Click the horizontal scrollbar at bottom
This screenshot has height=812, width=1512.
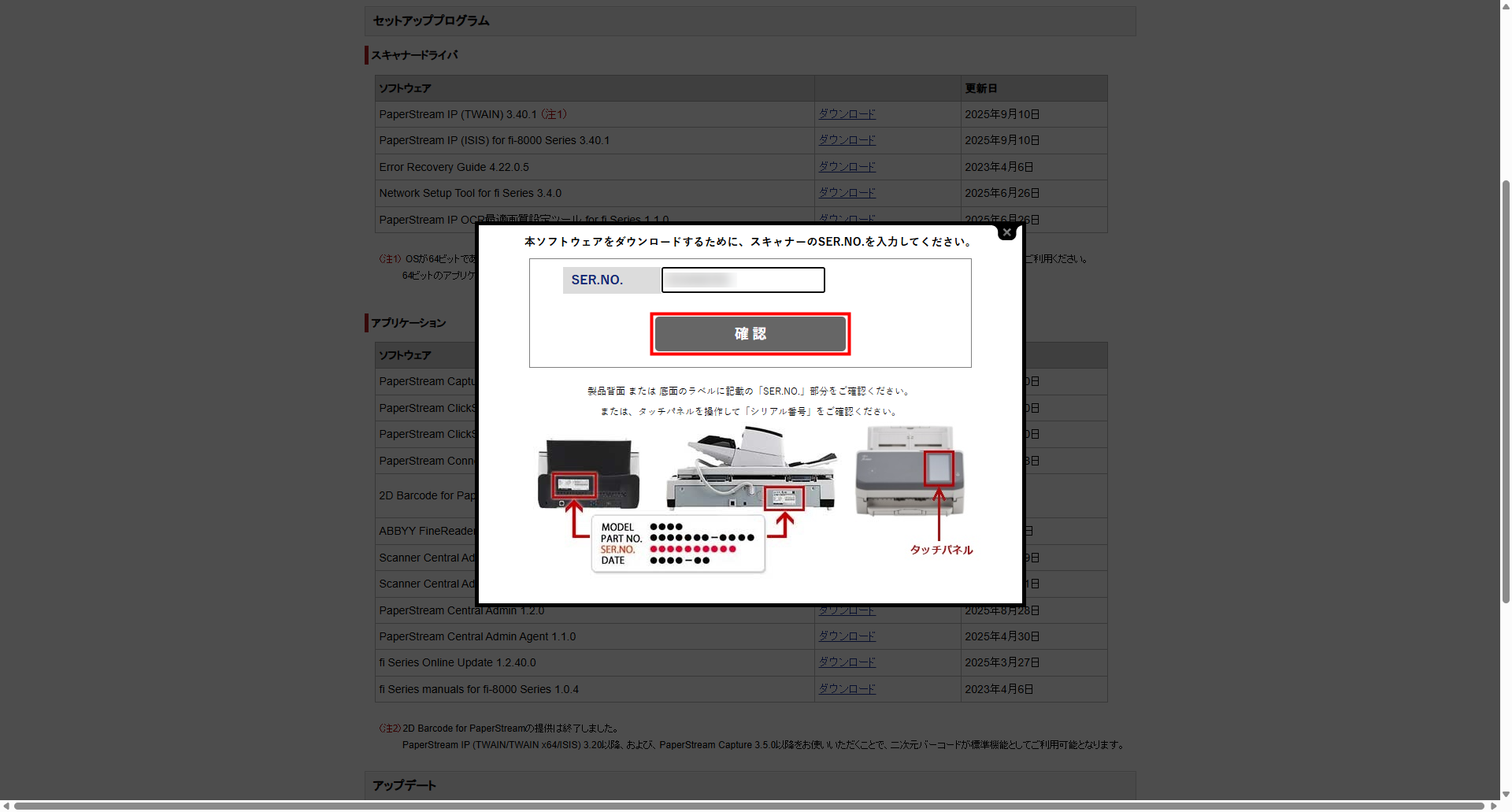(x=748, y=806)
